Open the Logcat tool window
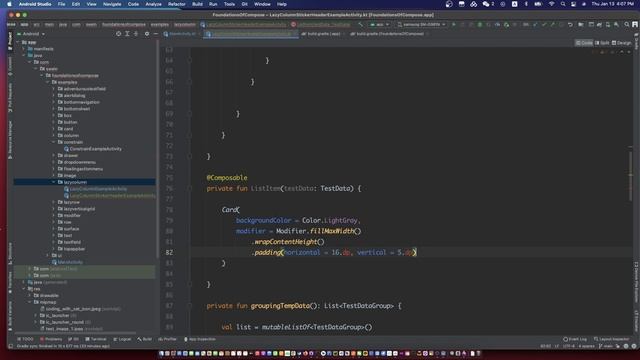Image resolution: width=640 pixels, height=360 pixels. [122, 339]
